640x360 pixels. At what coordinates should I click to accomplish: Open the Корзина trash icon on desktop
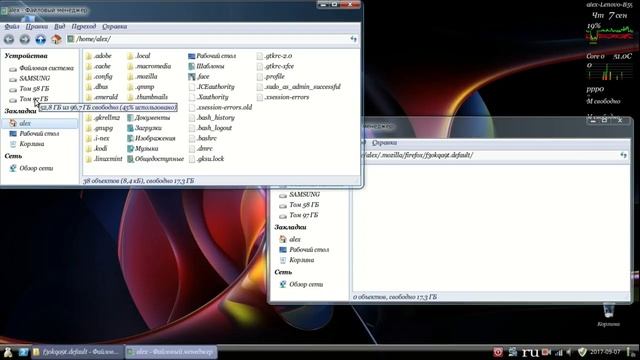pos(608,311)
